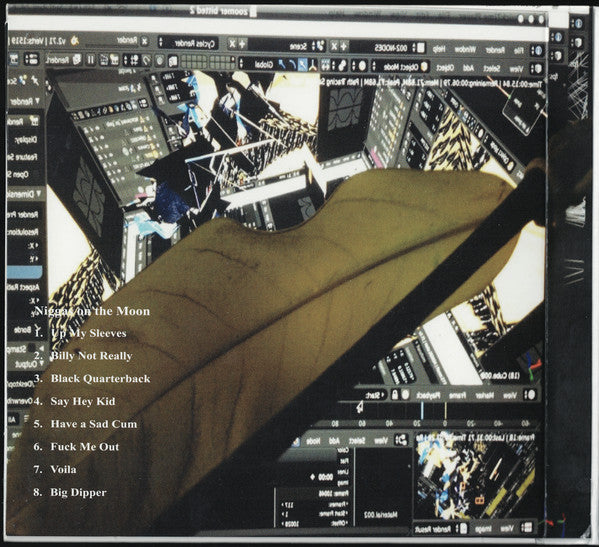Click the blue current frame line in timeline
Screen dimensions: 599x547
421,410
